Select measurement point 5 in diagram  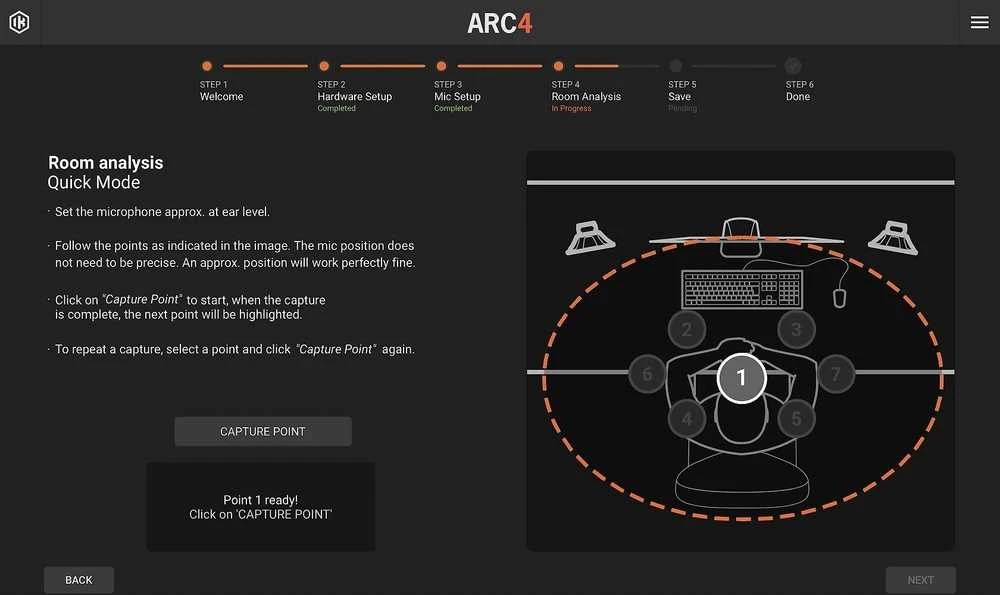pyautogui.click(x=796, y=418)
